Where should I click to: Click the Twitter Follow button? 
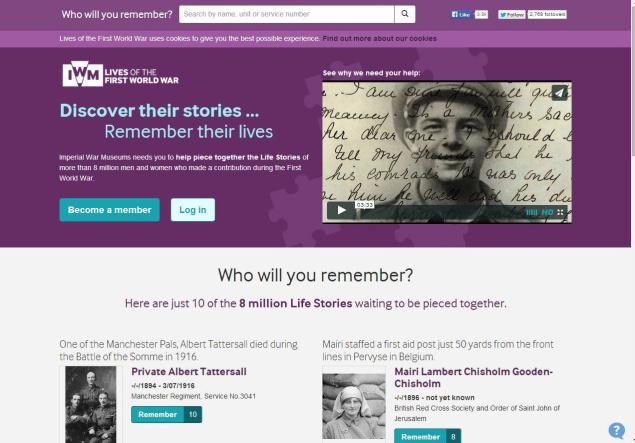(x=511, y=15)
